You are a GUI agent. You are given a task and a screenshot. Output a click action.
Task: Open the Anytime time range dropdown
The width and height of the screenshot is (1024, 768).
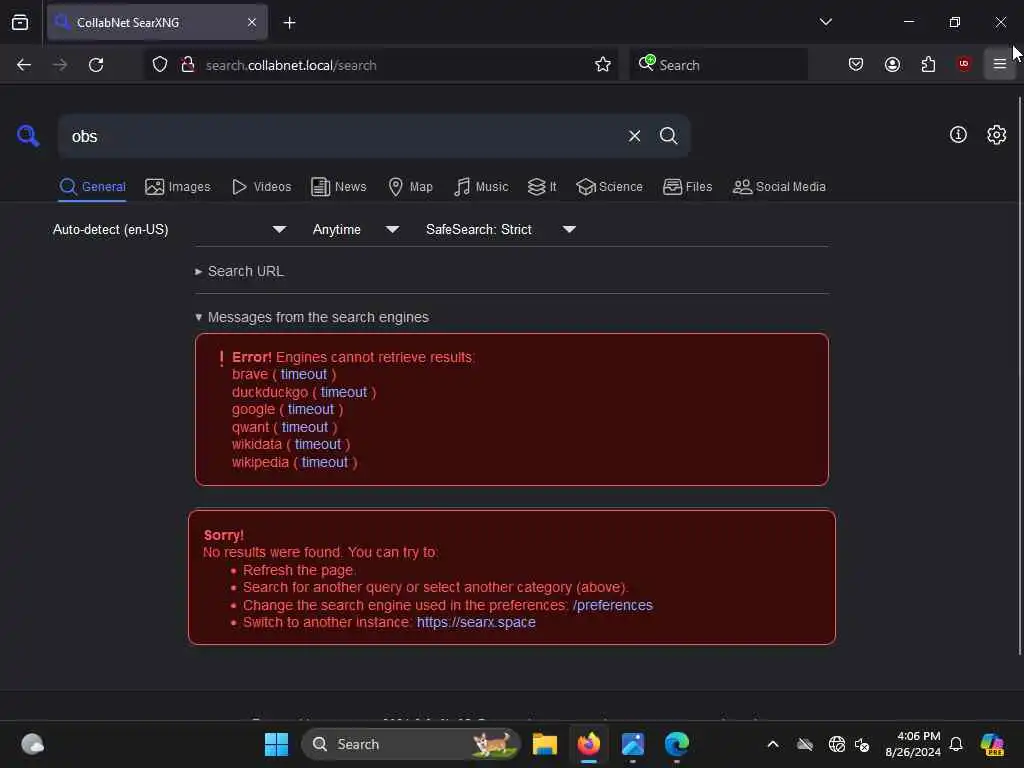(355, 229)
